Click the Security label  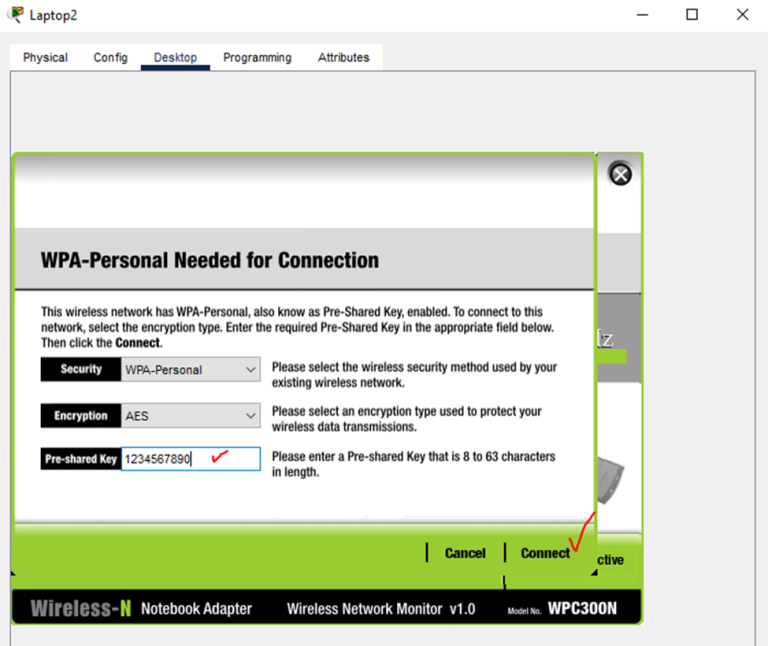click(x=81, y=369)
